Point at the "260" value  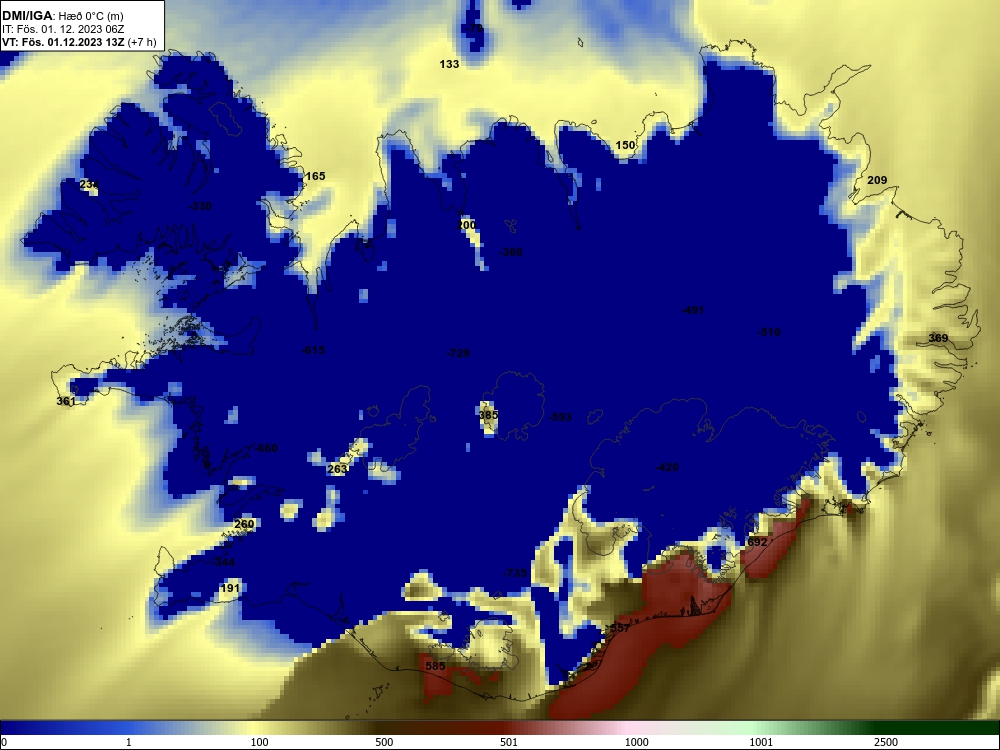(244, 524)
